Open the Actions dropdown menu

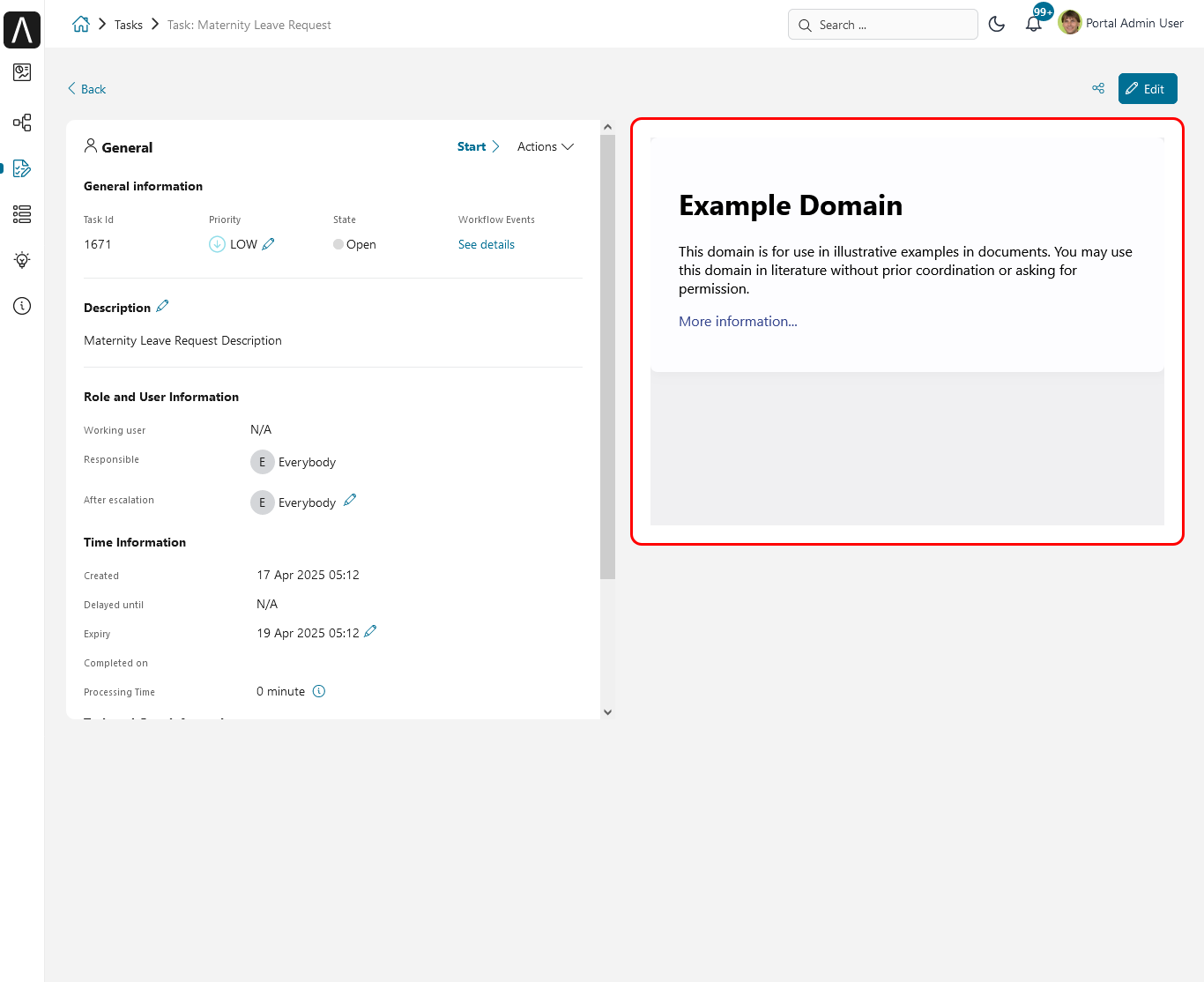click(545, 146)
